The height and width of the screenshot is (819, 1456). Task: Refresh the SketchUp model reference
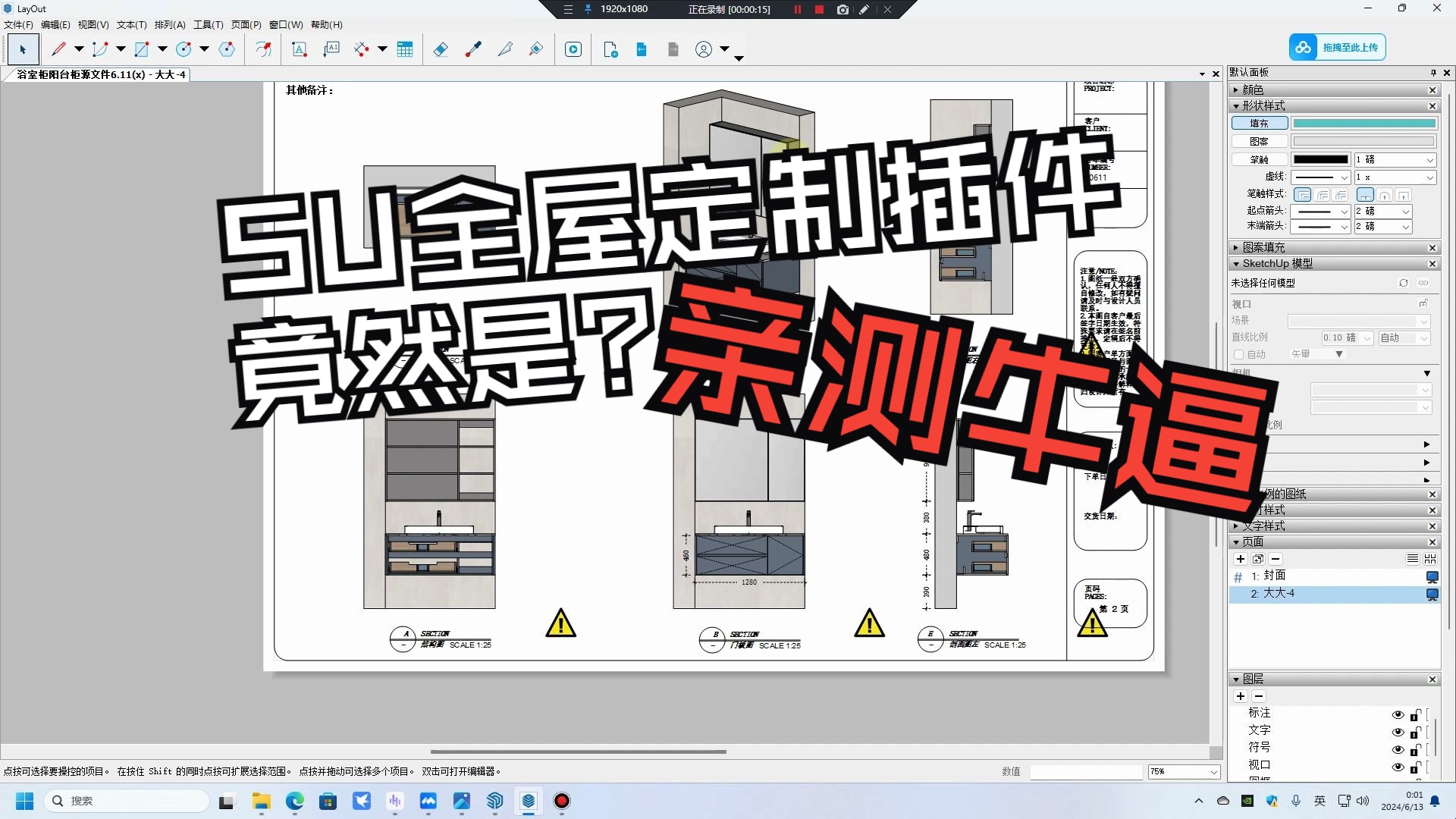(1404, 283)
